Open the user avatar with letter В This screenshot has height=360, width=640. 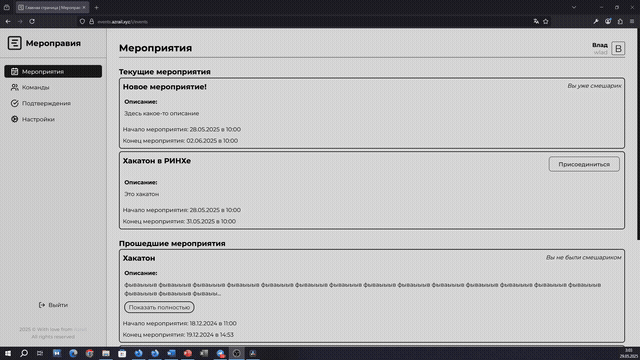tap(618, 48)
